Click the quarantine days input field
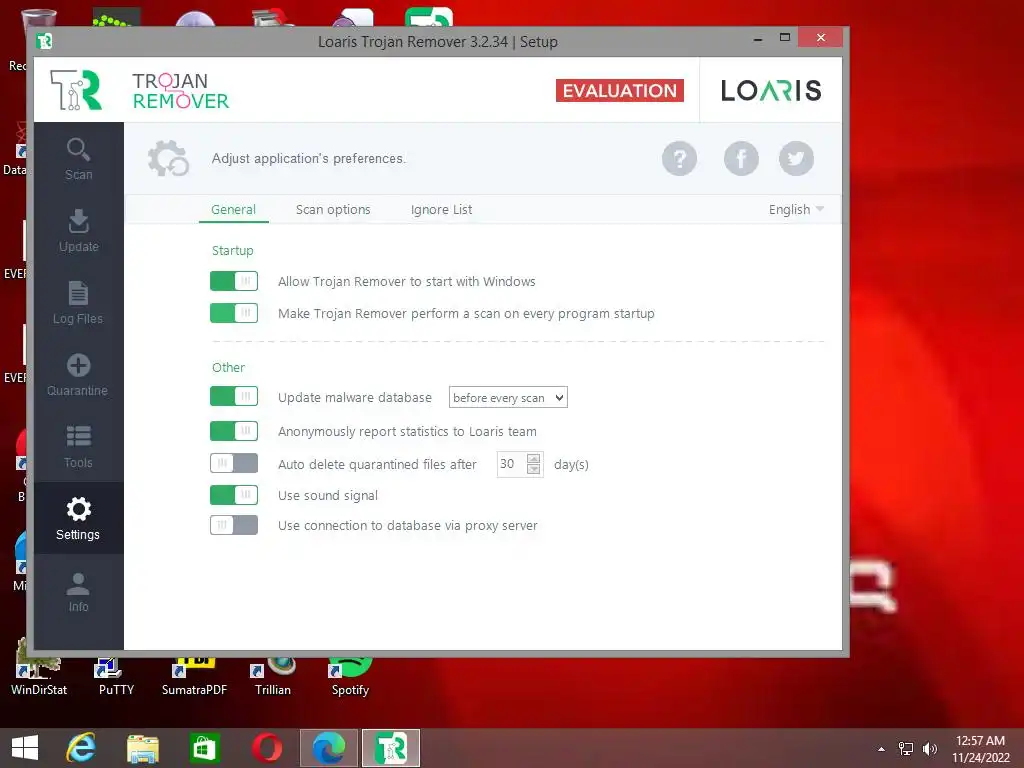 point(511,464)
